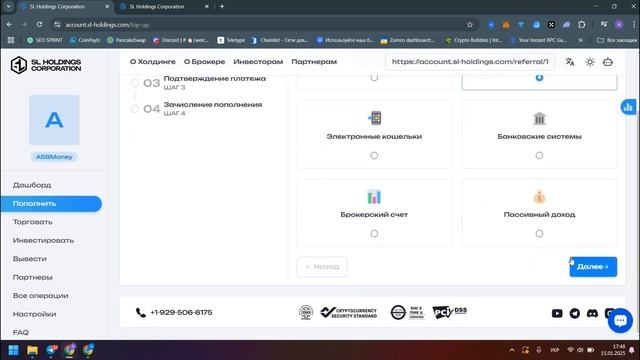640x360 pixels.
Task: Open Партнеры in sidebar
Action: coord(33,277)
